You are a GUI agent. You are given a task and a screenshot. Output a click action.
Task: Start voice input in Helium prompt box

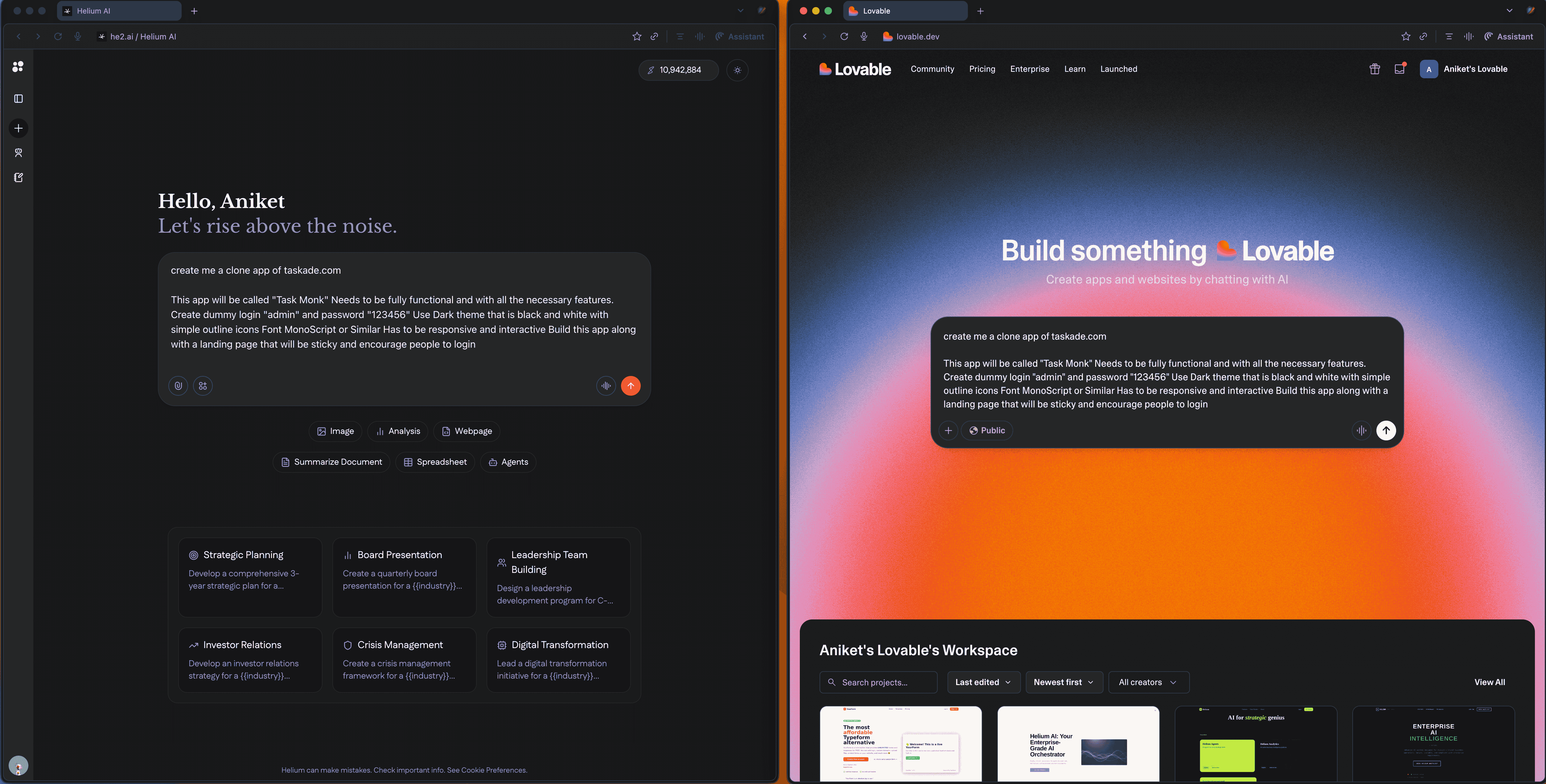[x=606, y=386]
